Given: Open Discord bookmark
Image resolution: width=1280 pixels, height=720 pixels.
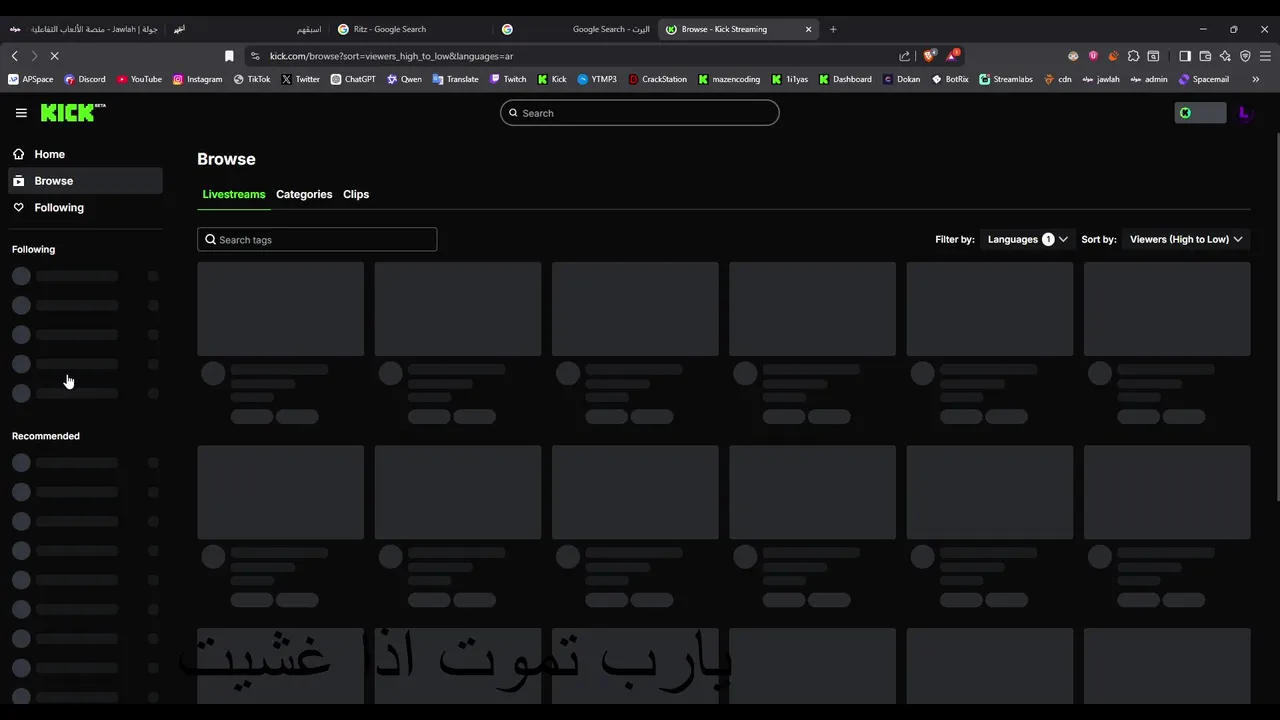Looking at the screenshot, I should tap(85, 79).
